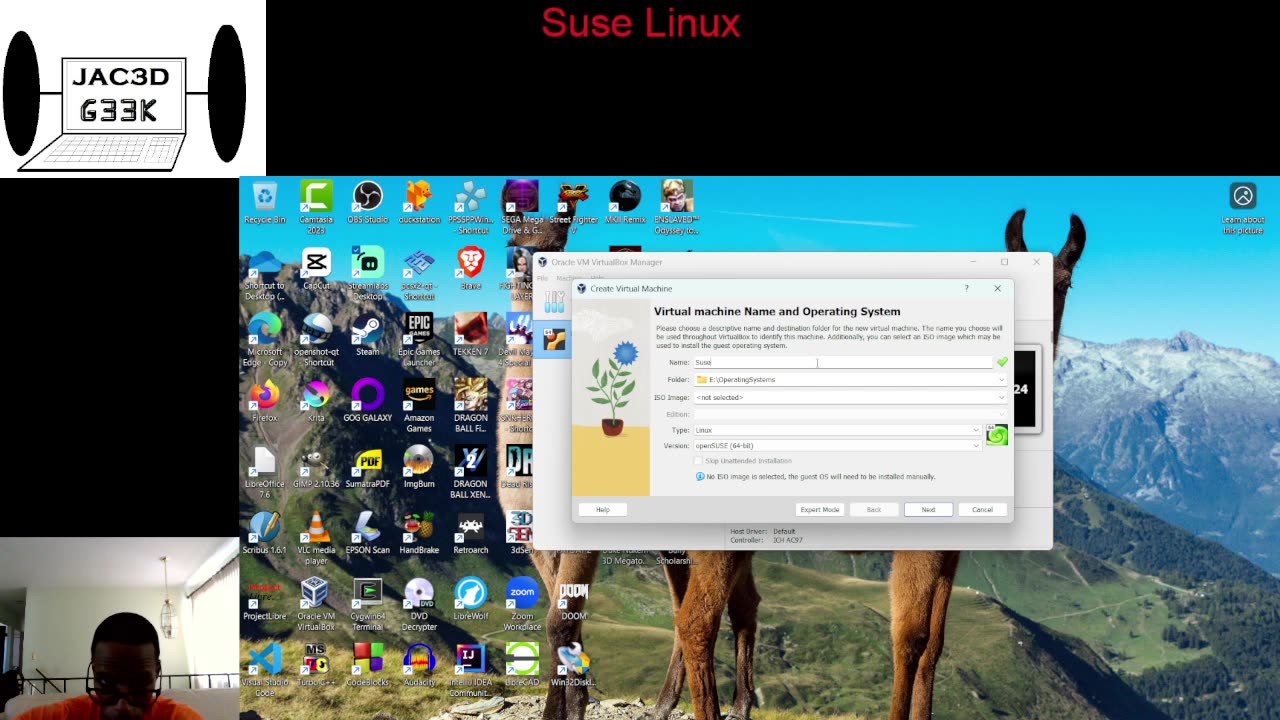Click the VirtualBox Tools icon in Manager

(554, 300)
